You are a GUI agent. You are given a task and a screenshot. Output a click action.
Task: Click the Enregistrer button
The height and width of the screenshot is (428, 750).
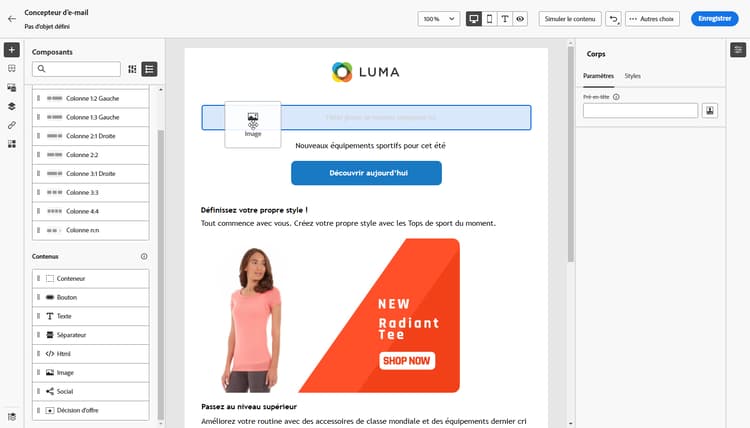(x=715, y=19)
